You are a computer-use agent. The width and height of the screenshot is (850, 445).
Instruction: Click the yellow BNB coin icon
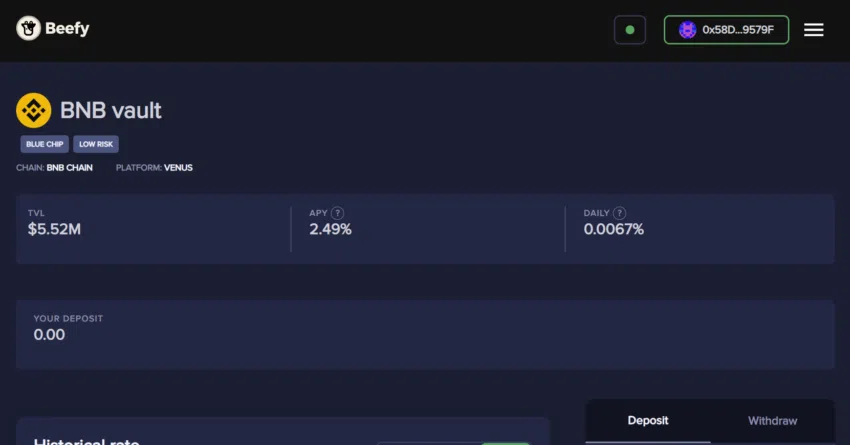pyautogui.click(x=34, y=111)
